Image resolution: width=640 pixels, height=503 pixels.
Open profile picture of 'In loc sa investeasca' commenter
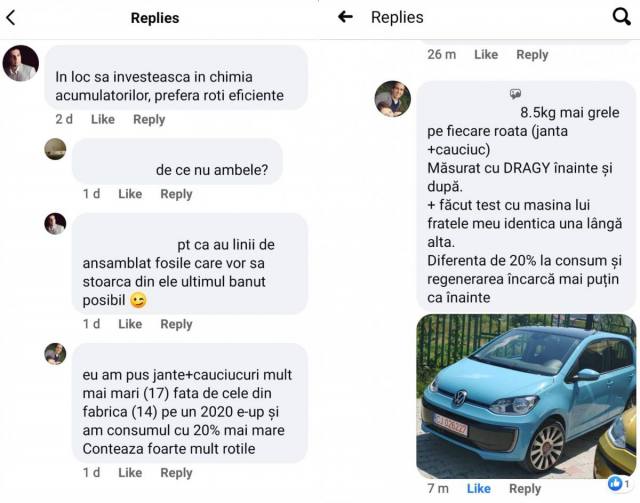pos(21,63)
